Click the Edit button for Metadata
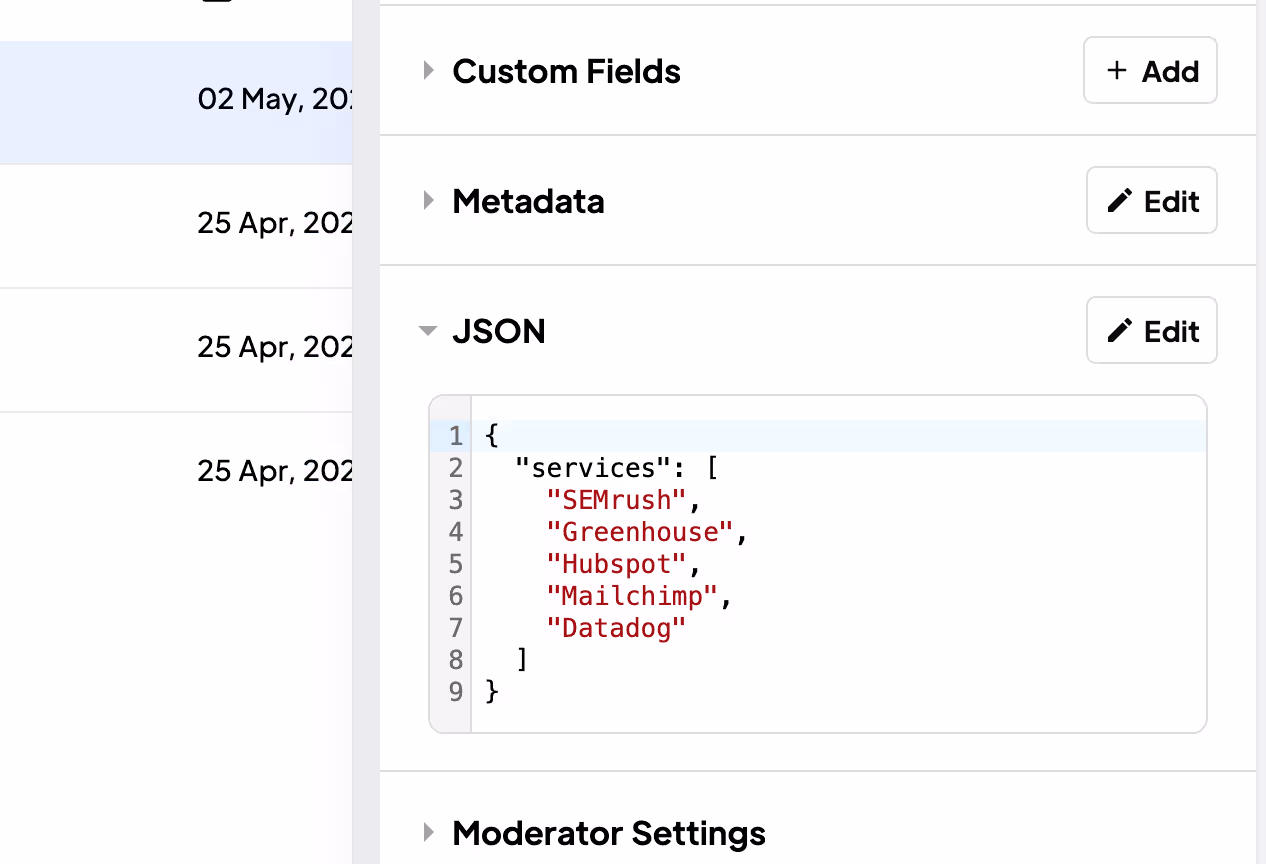This screenshot has height=864, width=1266. pos(1151,200)
